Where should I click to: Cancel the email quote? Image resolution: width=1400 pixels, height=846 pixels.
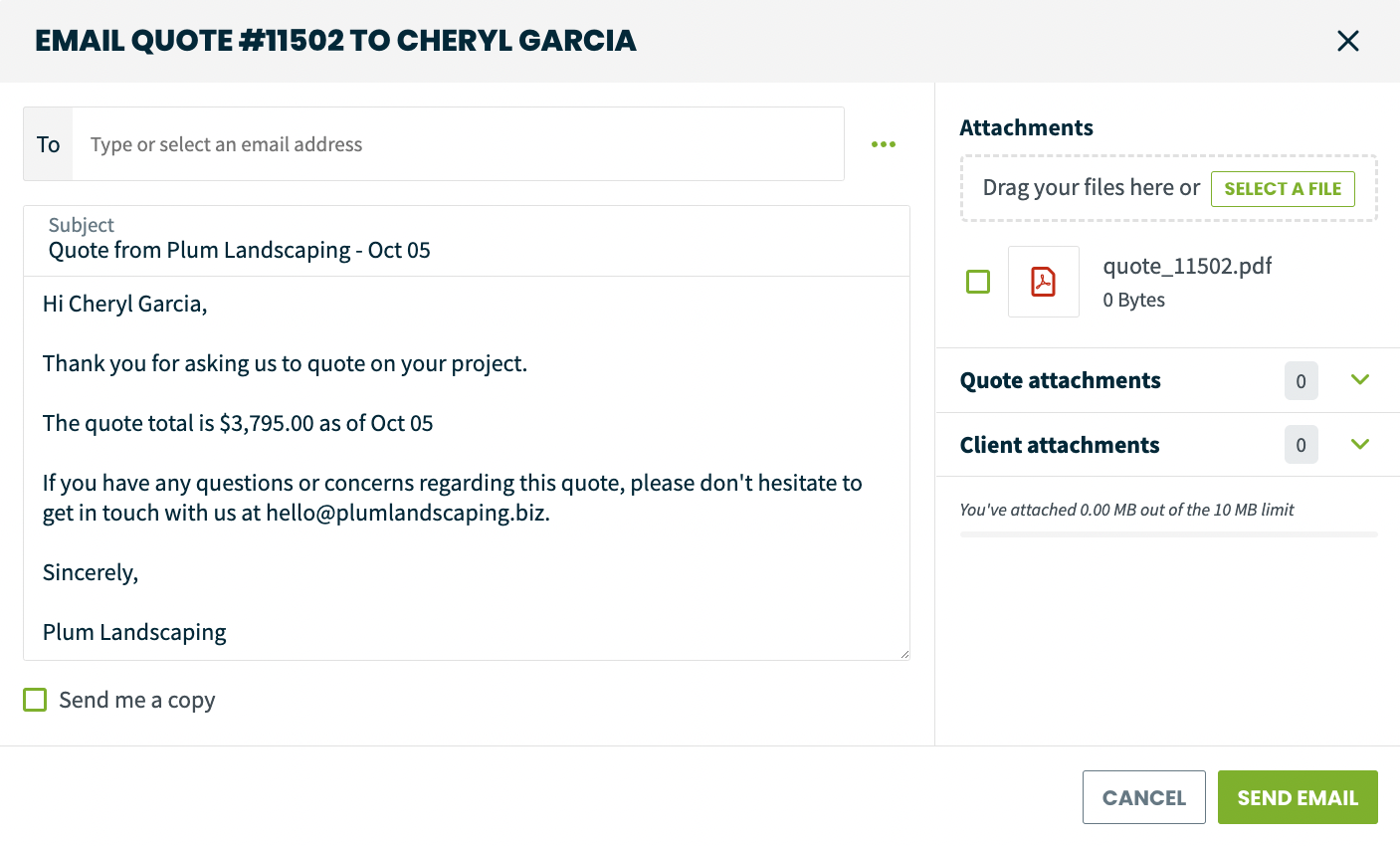[1143, 797]
